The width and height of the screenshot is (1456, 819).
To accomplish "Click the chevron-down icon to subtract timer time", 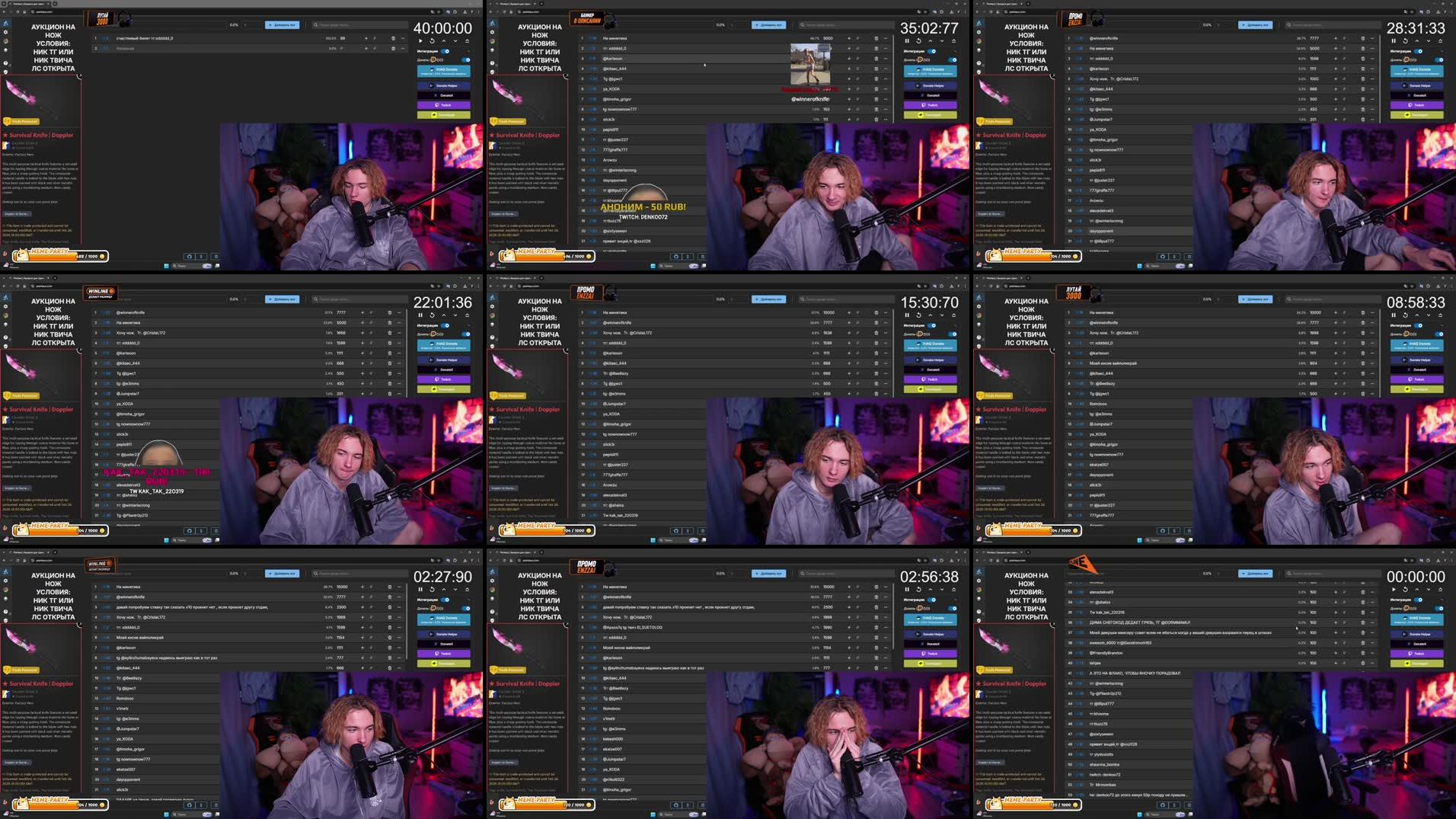I will [455, 40].
